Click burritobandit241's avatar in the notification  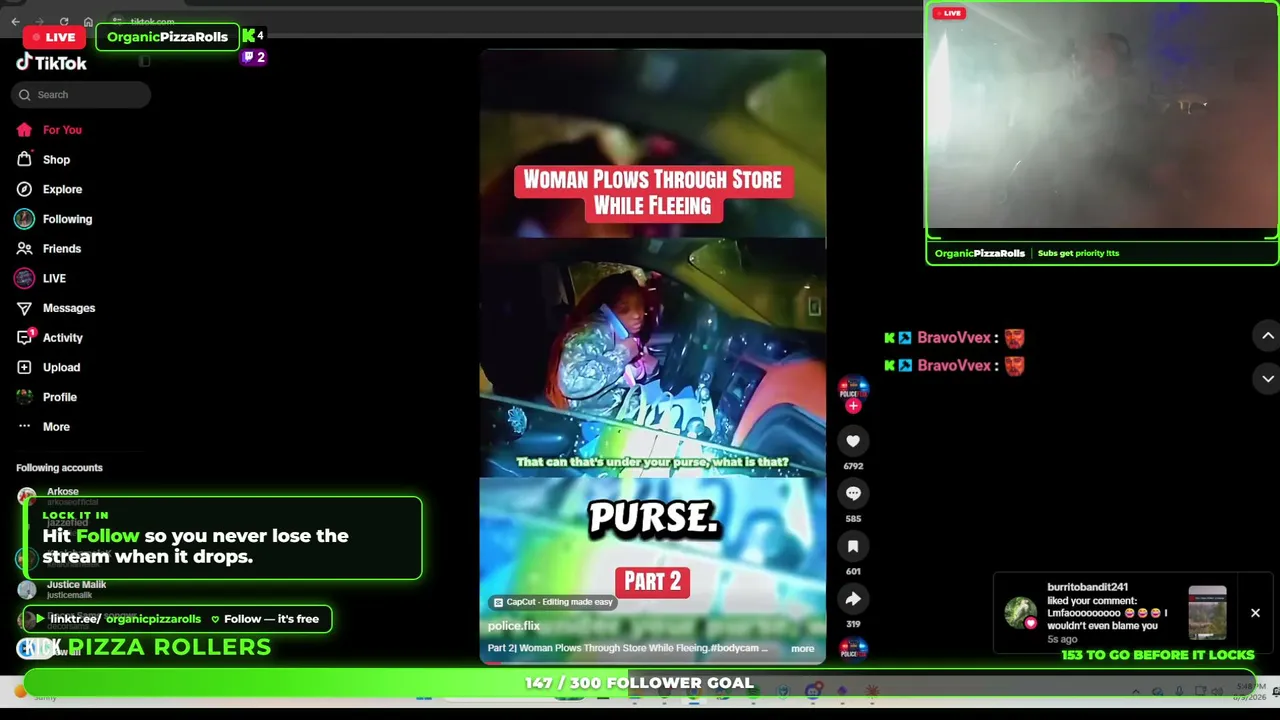(x=1020, y=613)
